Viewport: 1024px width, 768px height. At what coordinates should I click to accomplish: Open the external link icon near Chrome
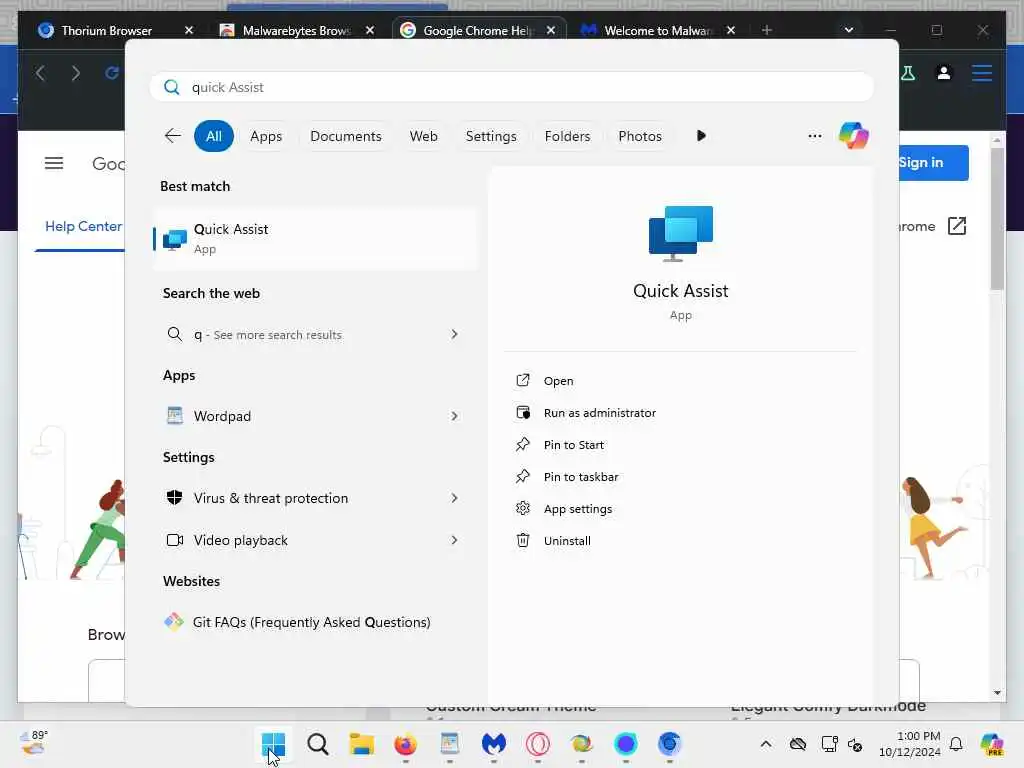coord(957,226)
